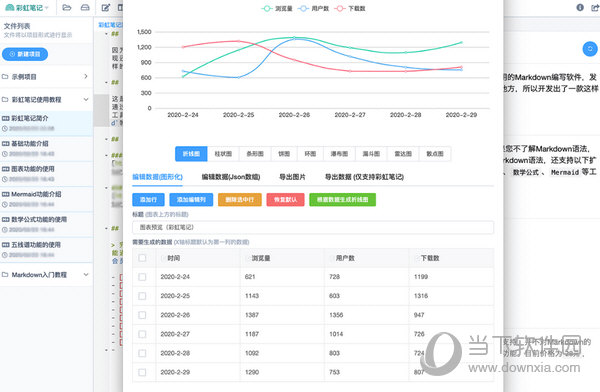Select the 环图 chart type
Screen dimensions: 600x392
310,154
